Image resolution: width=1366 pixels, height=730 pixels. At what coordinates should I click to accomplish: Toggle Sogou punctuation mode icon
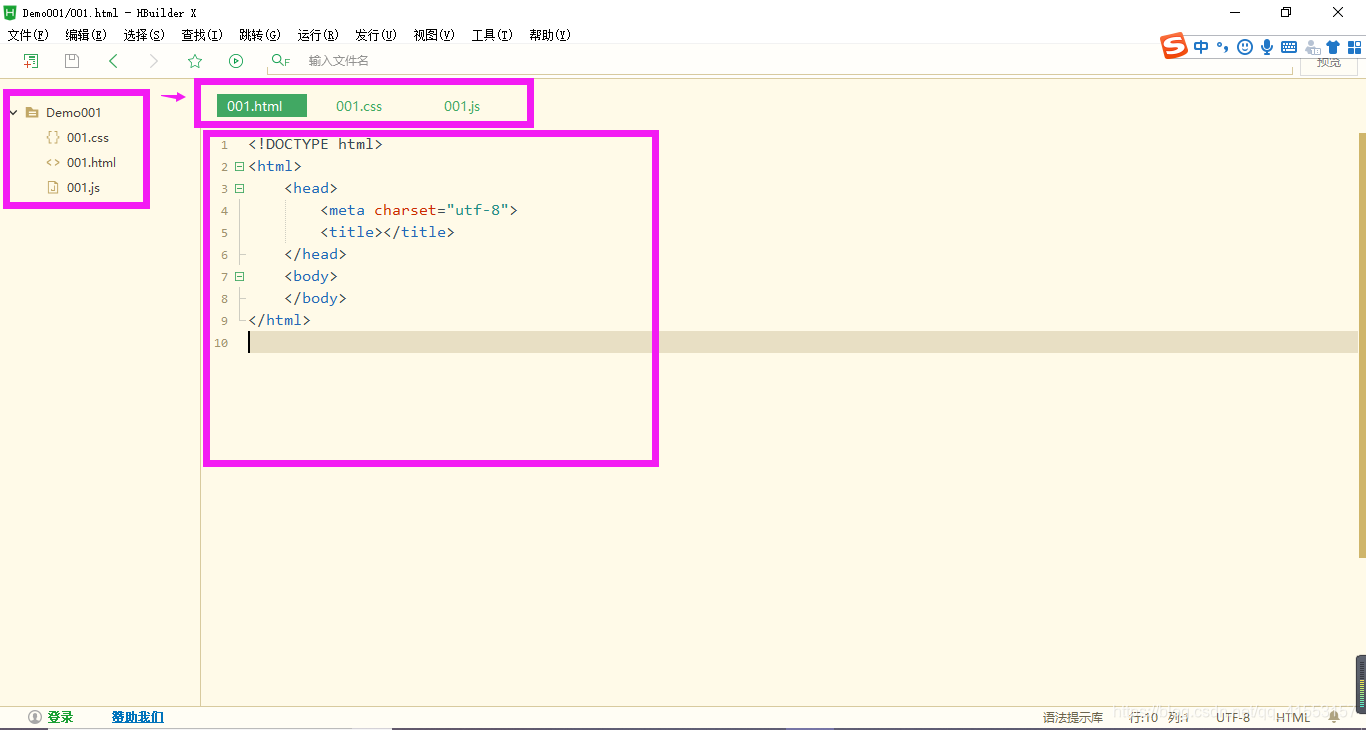tap(1222, 47)
